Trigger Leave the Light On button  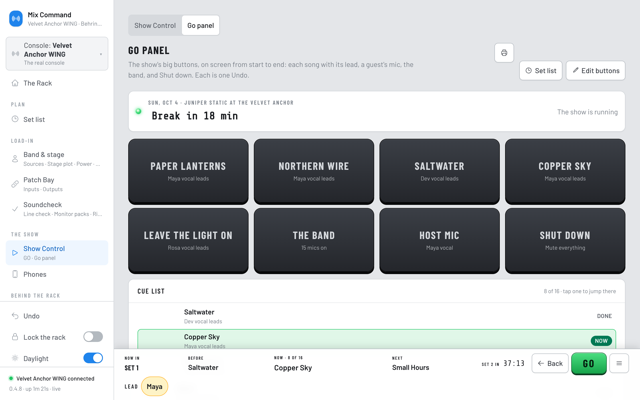pos(188,241)
